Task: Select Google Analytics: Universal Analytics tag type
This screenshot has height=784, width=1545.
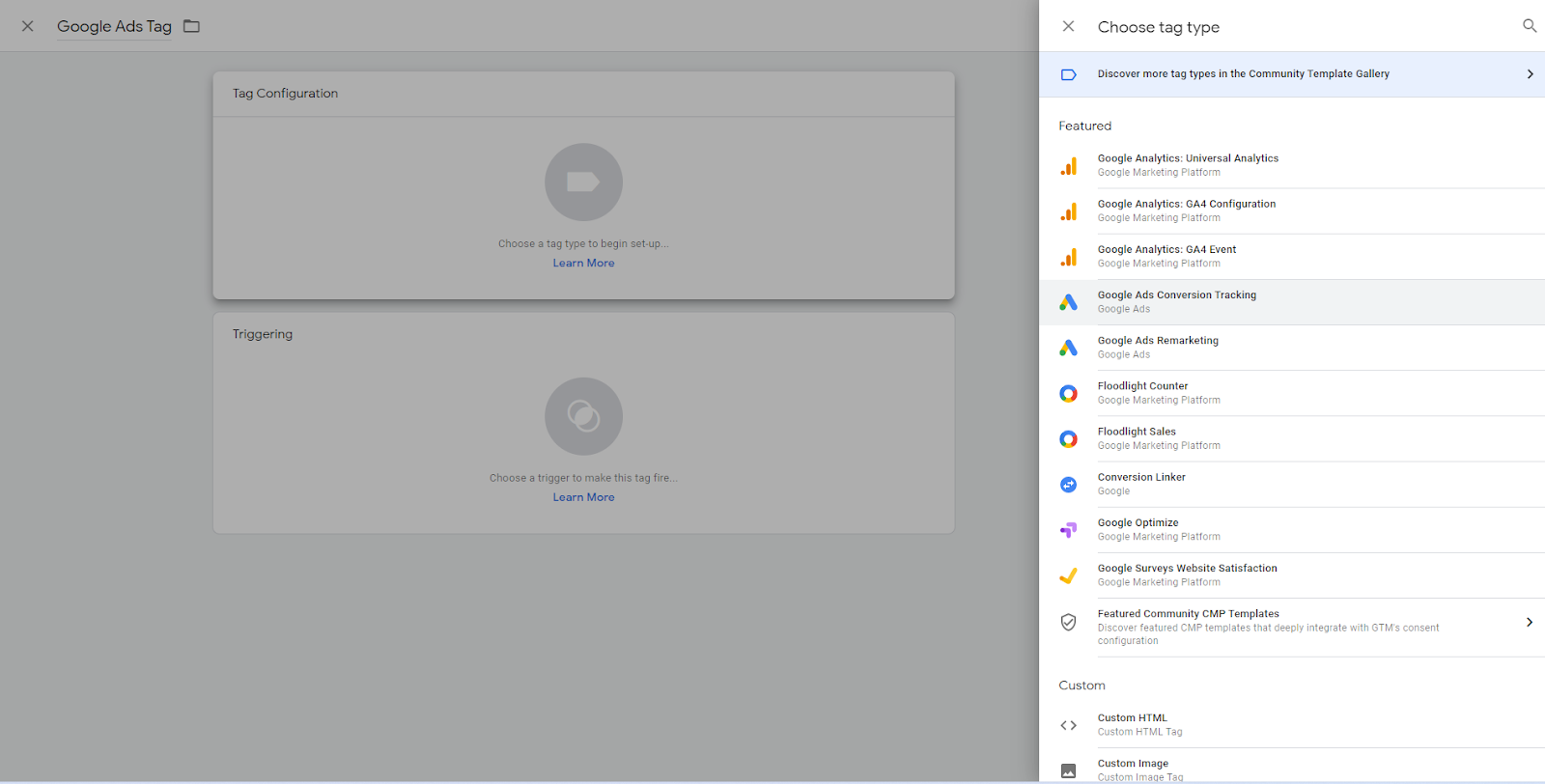Action: coord(1292,165)
